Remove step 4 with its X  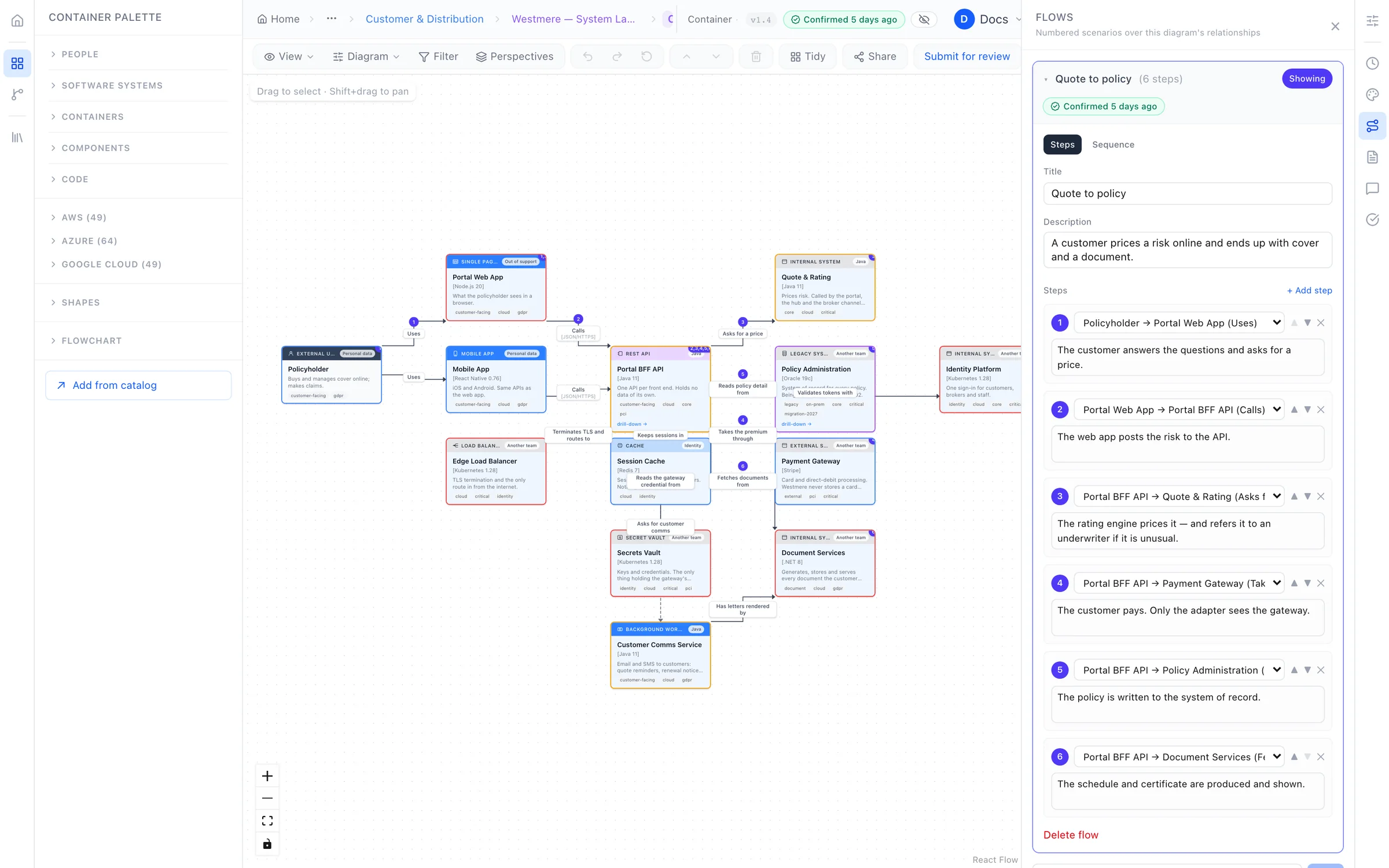(1321, 583)
